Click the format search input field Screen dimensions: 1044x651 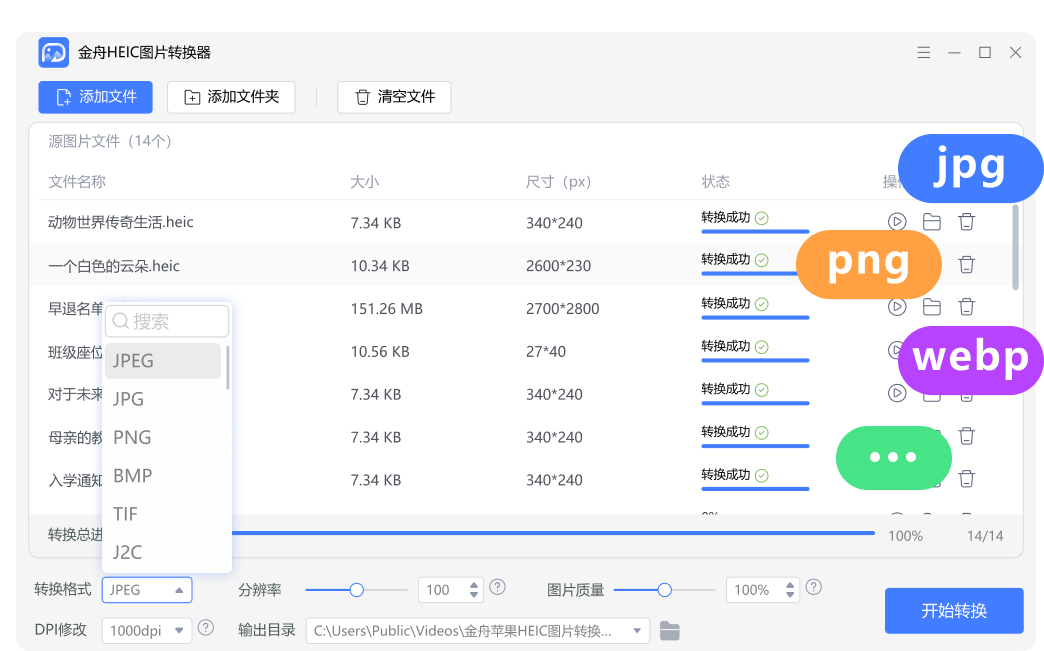click(x=167, y=321)
